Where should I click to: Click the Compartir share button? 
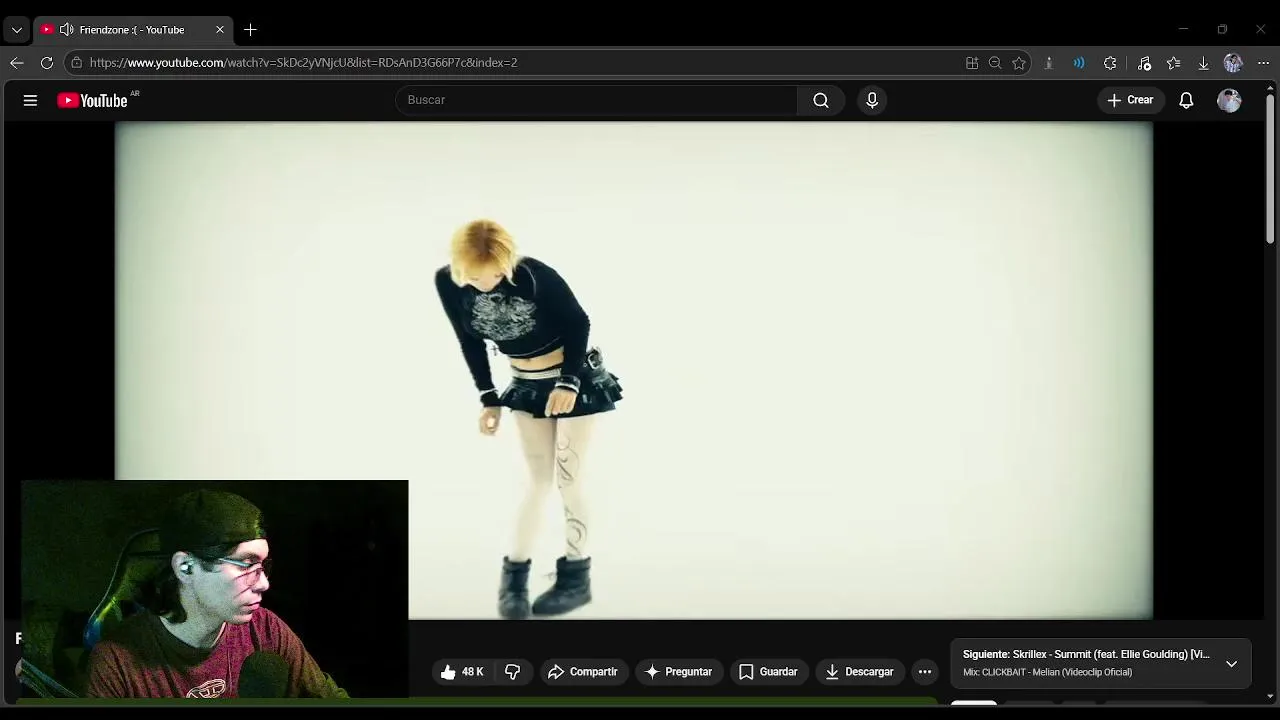pos(583,672)
